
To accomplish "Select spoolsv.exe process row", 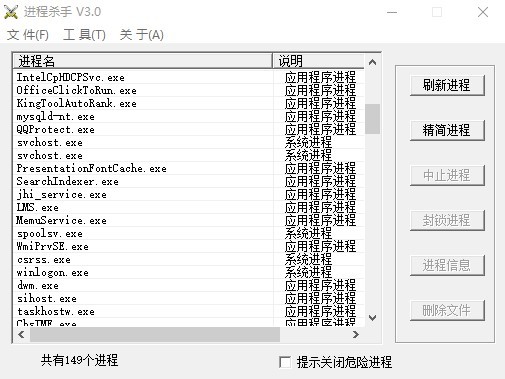I will click(189, 233).
